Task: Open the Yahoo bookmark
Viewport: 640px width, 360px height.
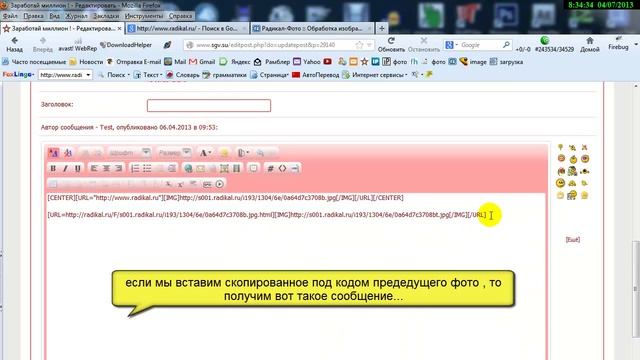Action: click(x=307, y=62)
